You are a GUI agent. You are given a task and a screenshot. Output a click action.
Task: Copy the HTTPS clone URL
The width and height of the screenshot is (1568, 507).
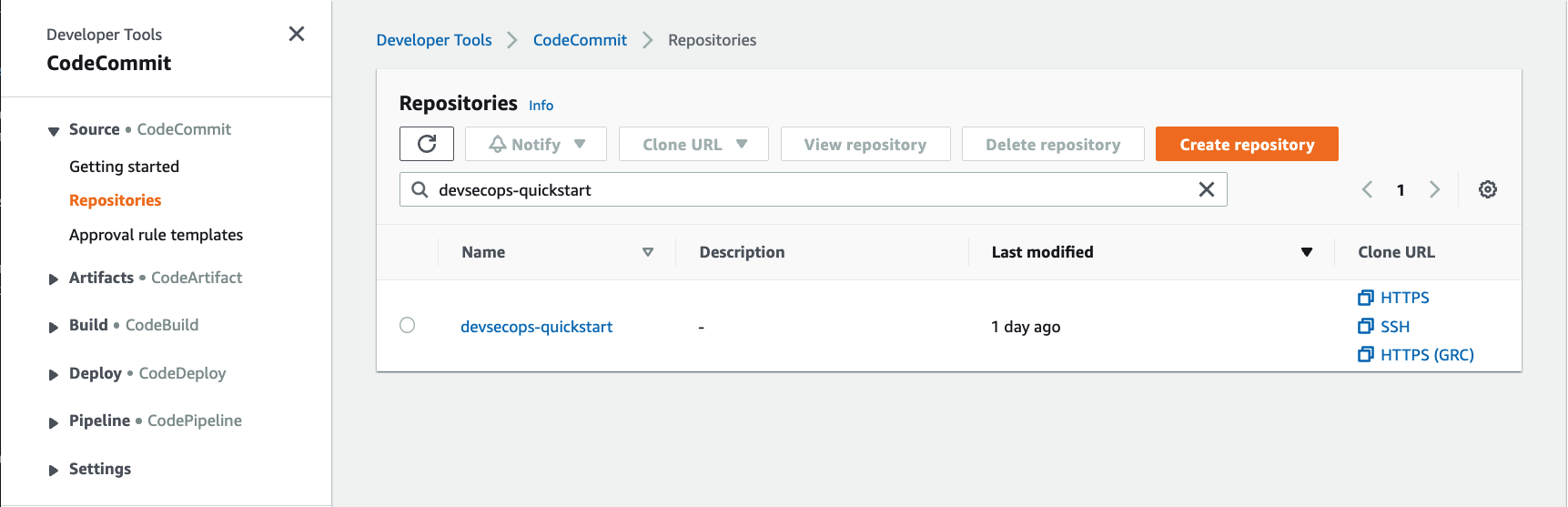coord(1394,298)
